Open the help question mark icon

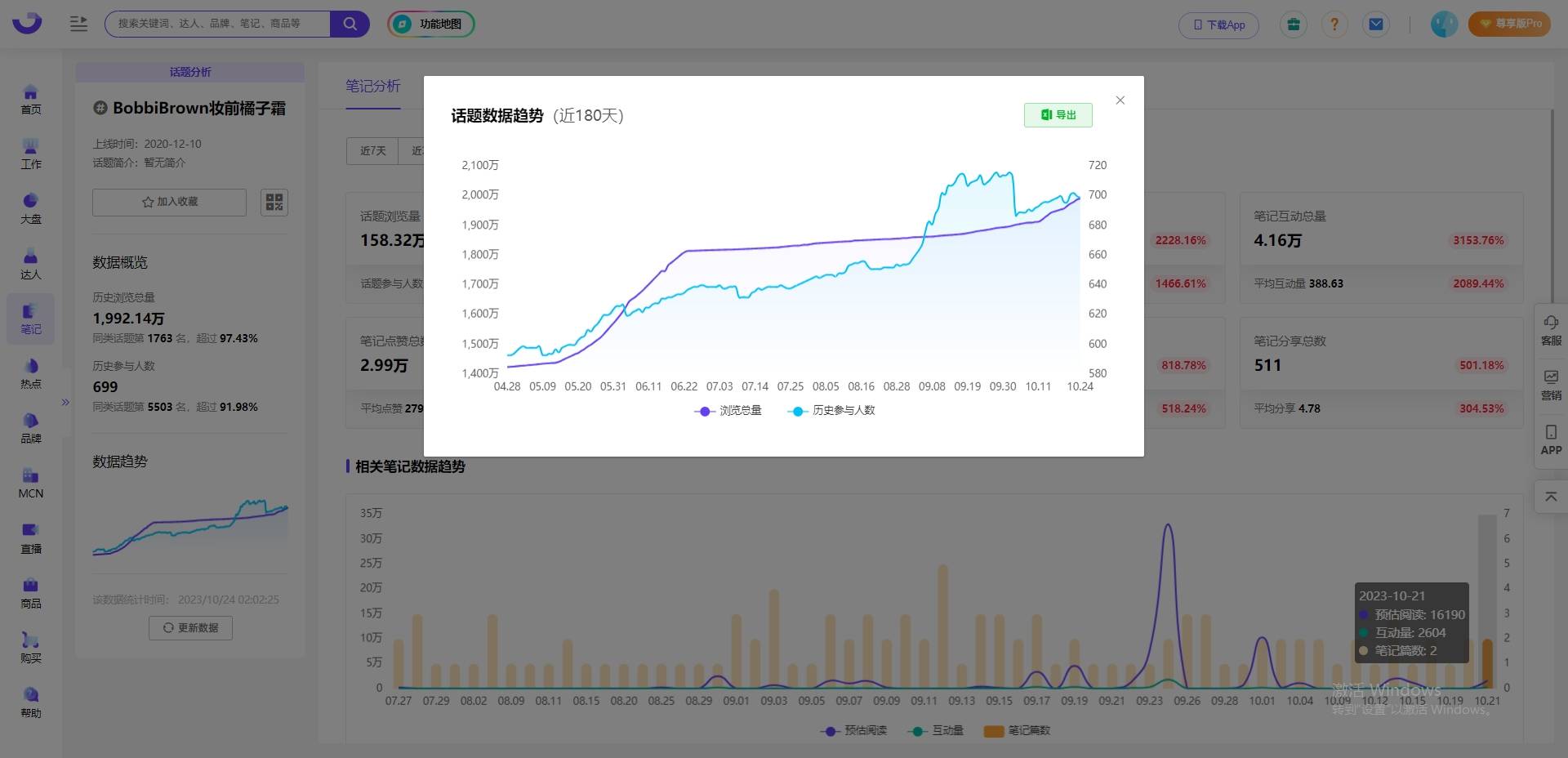point(1334,25)
